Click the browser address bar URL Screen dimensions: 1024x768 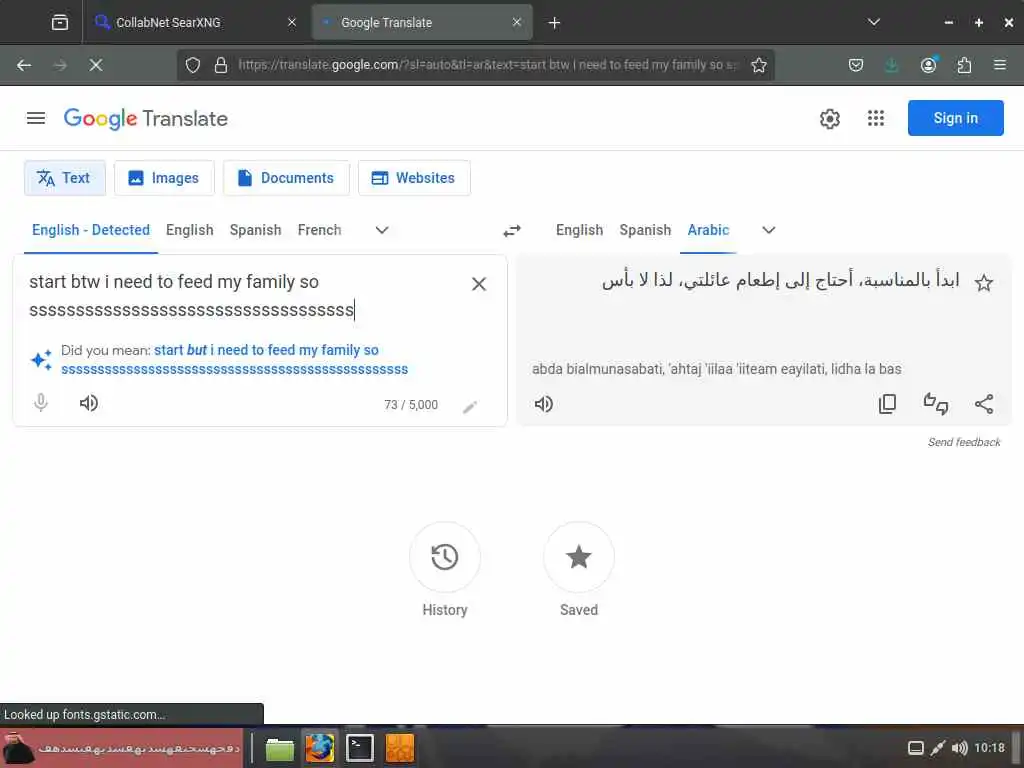point(487,65)
